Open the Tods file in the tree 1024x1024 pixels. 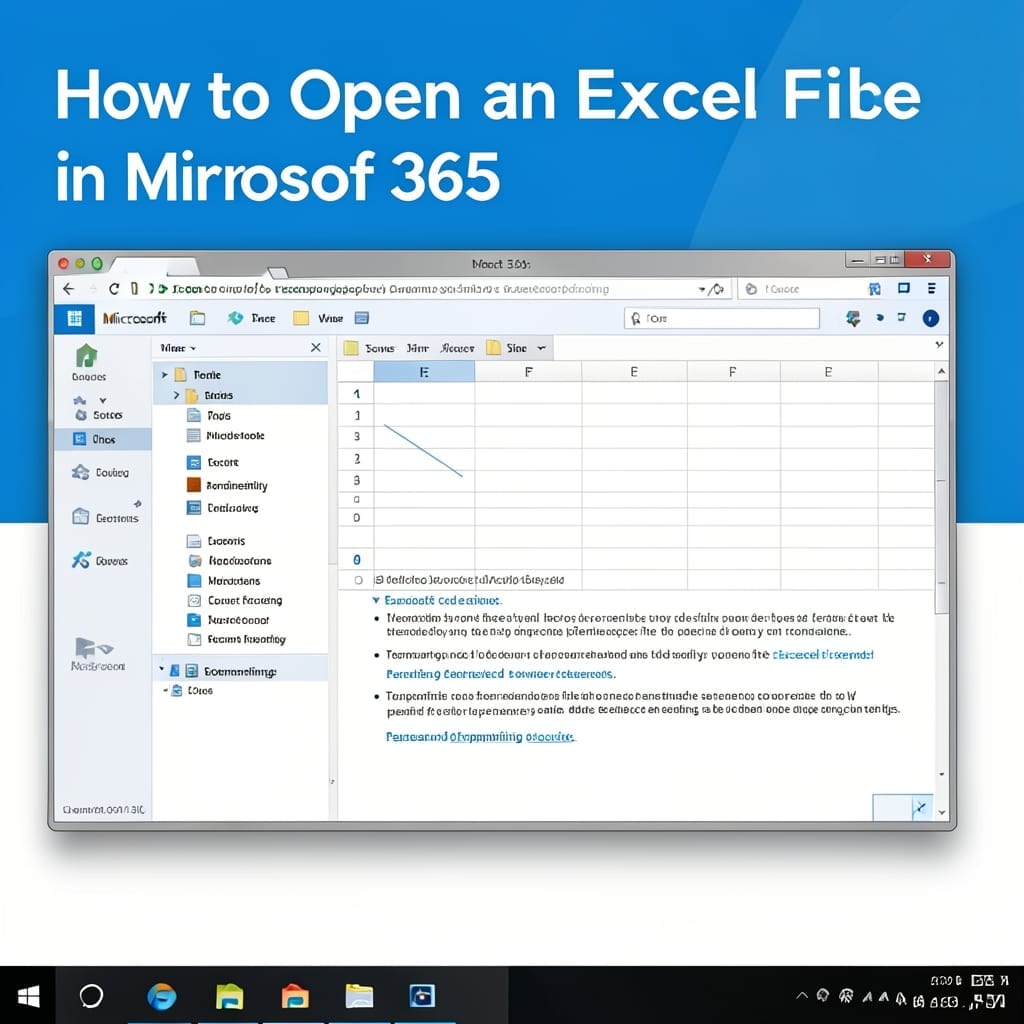coord(208,415)
